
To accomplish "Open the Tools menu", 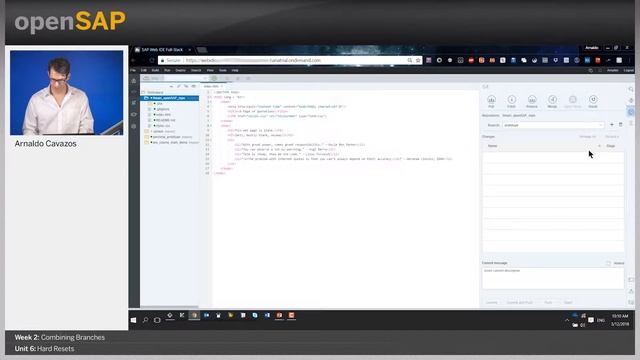I will tap(222, 70).
